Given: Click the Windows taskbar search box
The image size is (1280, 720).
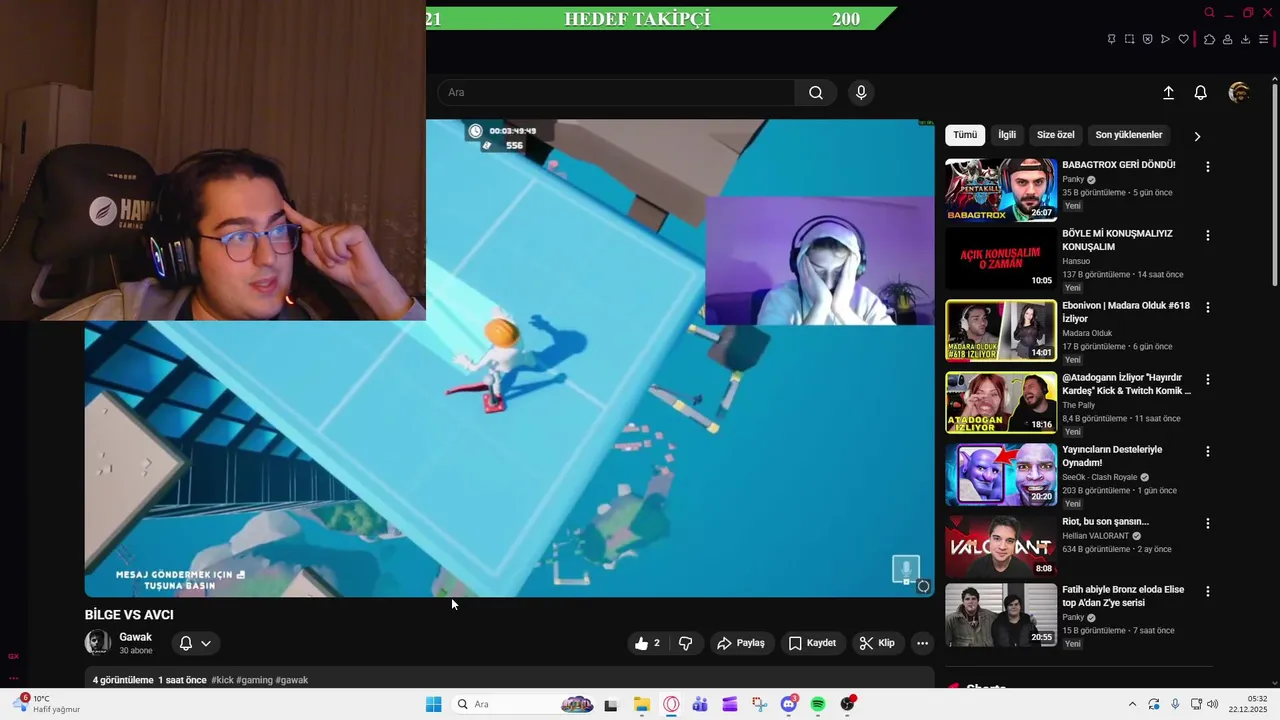Looking at the screenshot, I should tap(524, 705).
